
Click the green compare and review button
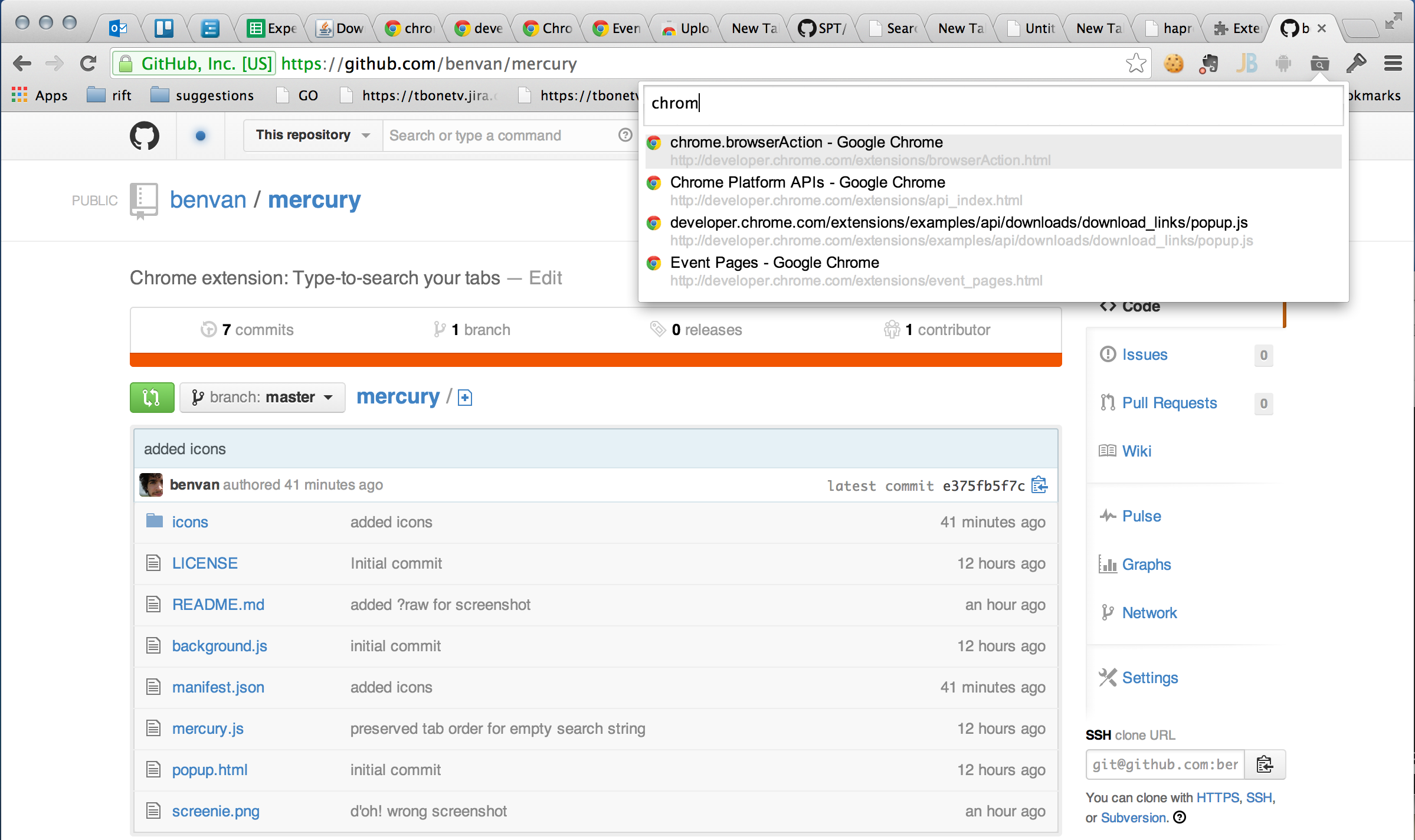pyautogui.click(x=152, y=397)
